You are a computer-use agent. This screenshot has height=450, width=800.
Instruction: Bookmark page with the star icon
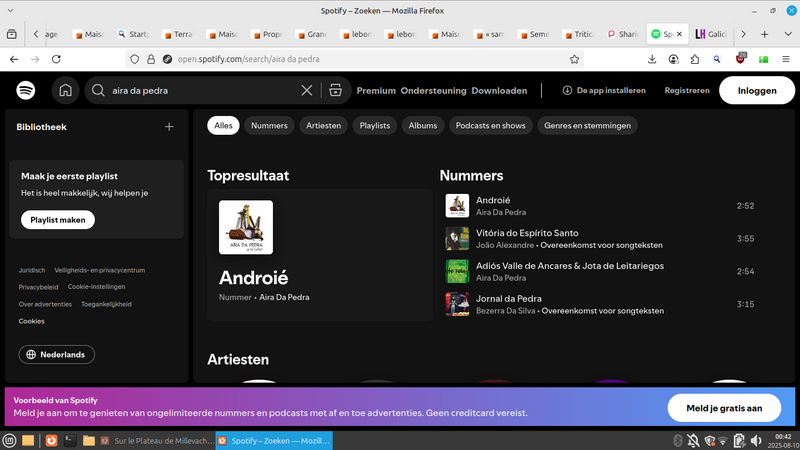(x=574, y=59)
